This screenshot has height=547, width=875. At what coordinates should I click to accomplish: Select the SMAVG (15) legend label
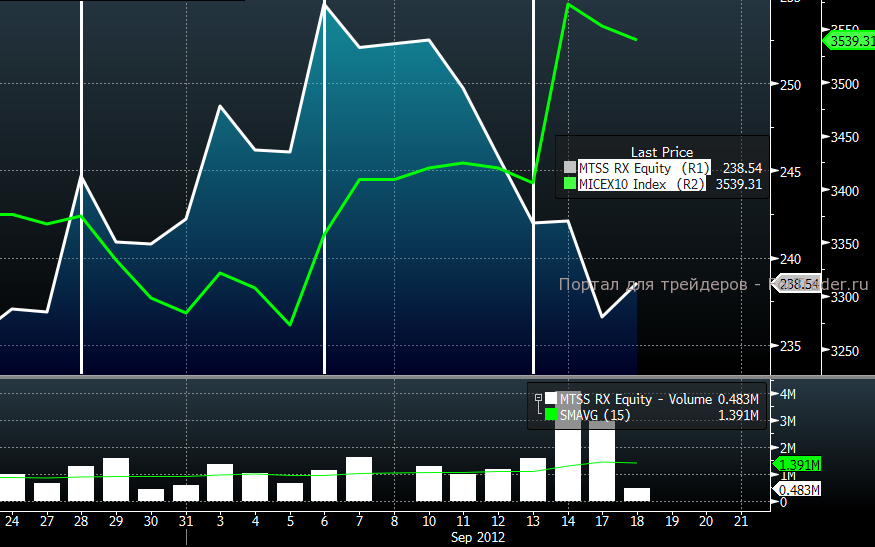pyautogui.click(x=595, y=415)
